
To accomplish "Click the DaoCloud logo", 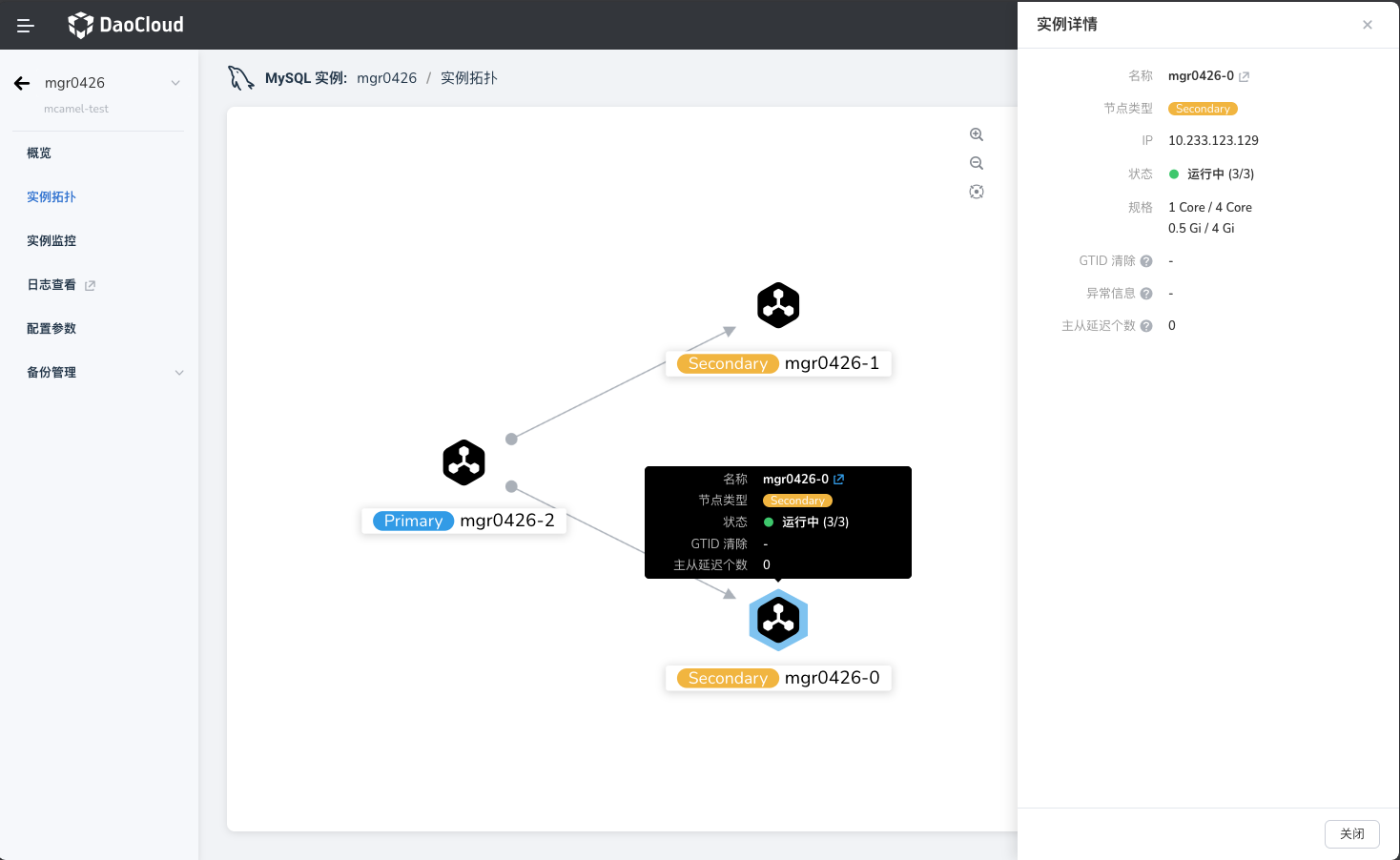I will tap(126, 25).
